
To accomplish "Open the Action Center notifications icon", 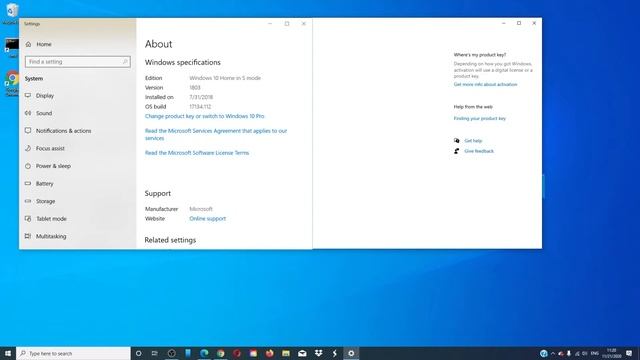I will (629, 353).
